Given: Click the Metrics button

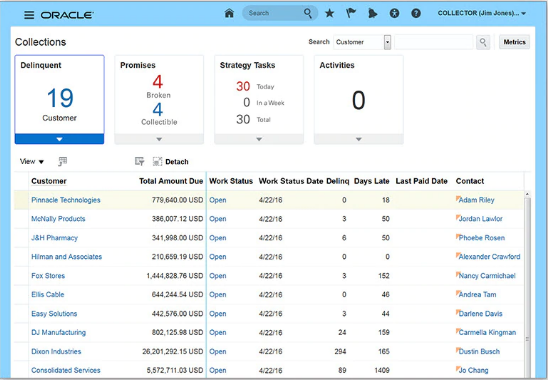Looking at the screenshot, I should [514, 42].
